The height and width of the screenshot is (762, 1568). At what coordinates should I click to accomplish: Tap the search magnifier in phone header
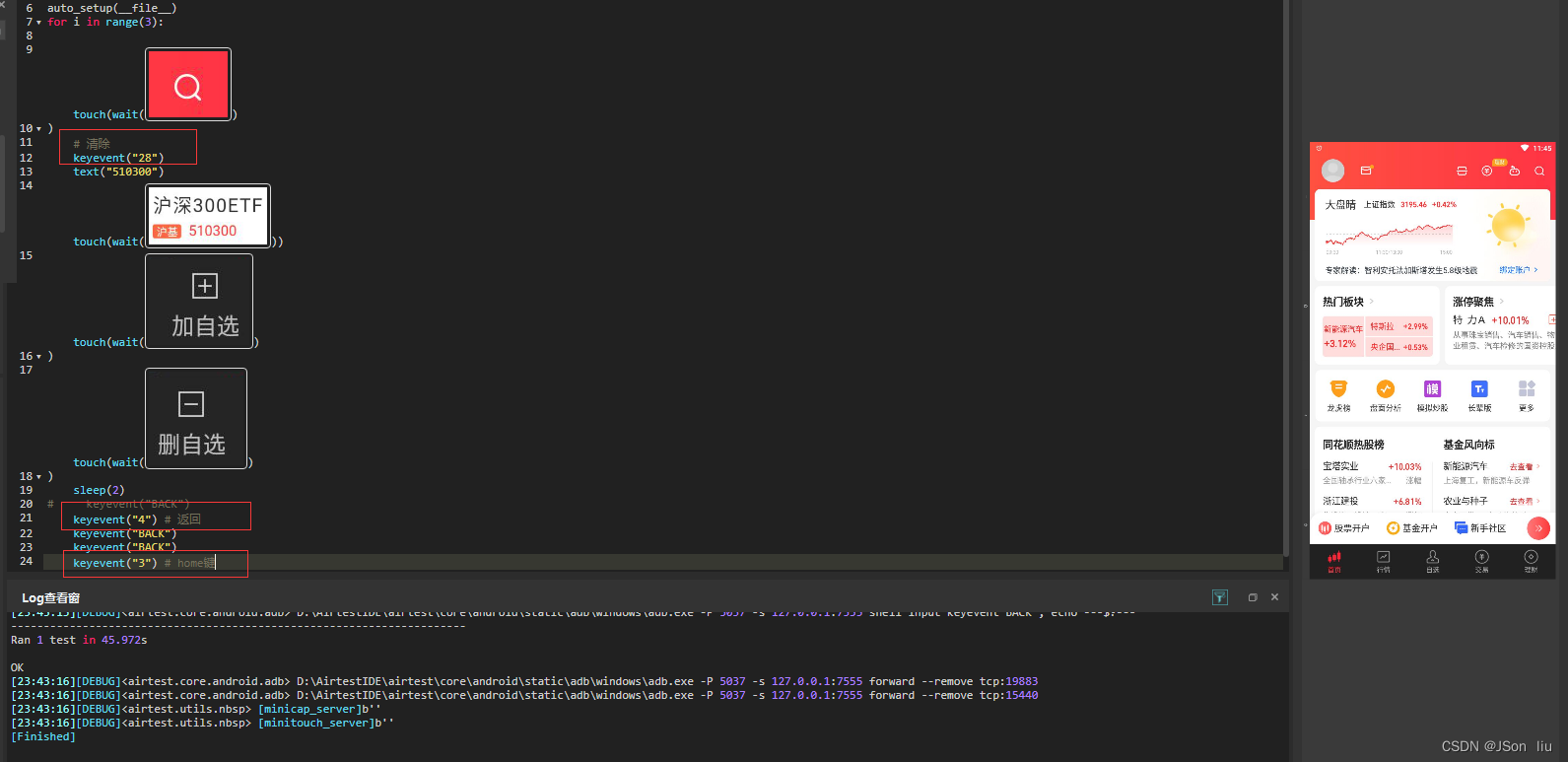click(1539, 171)
